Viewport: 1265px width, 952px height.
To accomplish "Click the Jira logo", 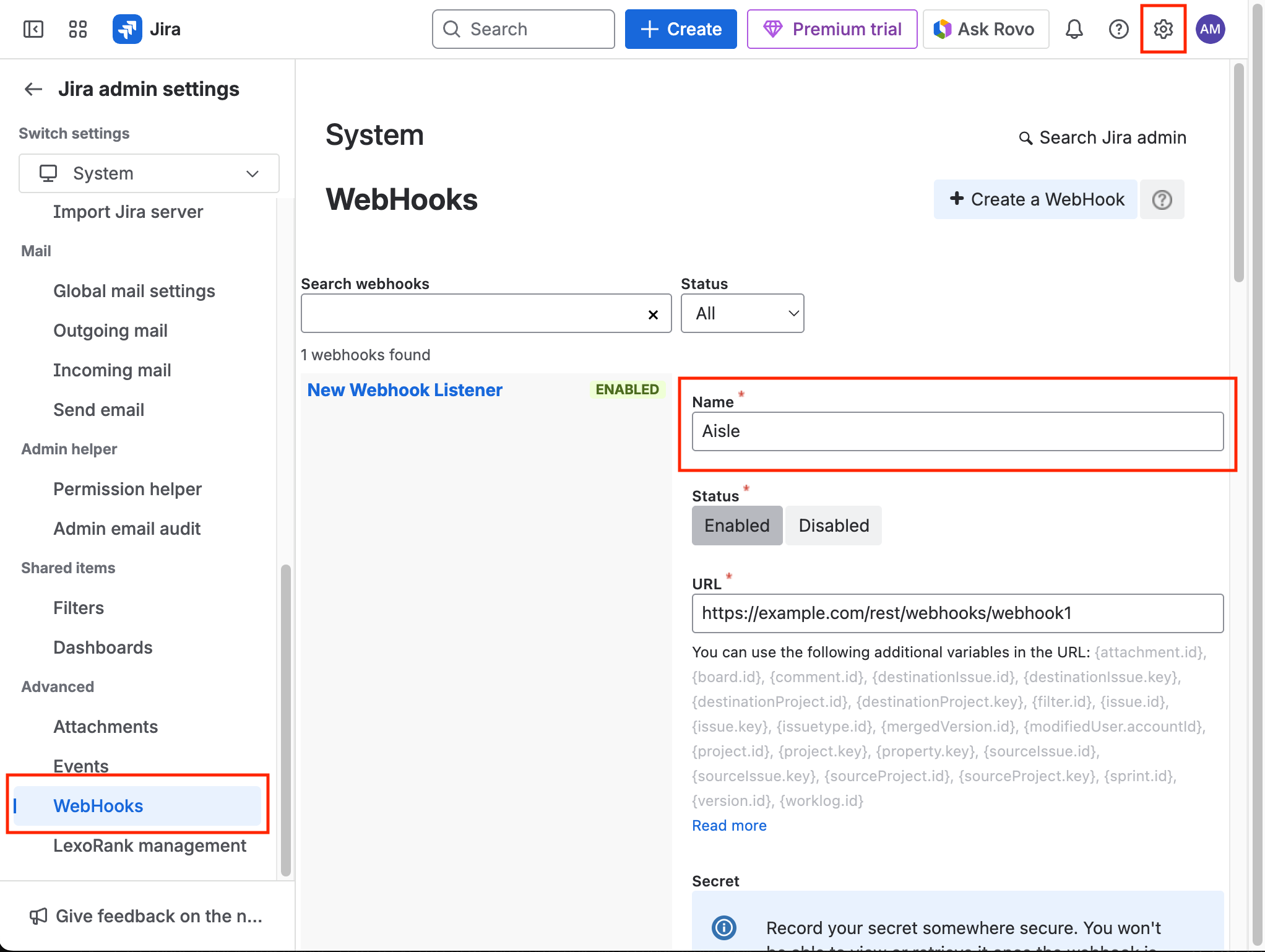I will point(127,29).
